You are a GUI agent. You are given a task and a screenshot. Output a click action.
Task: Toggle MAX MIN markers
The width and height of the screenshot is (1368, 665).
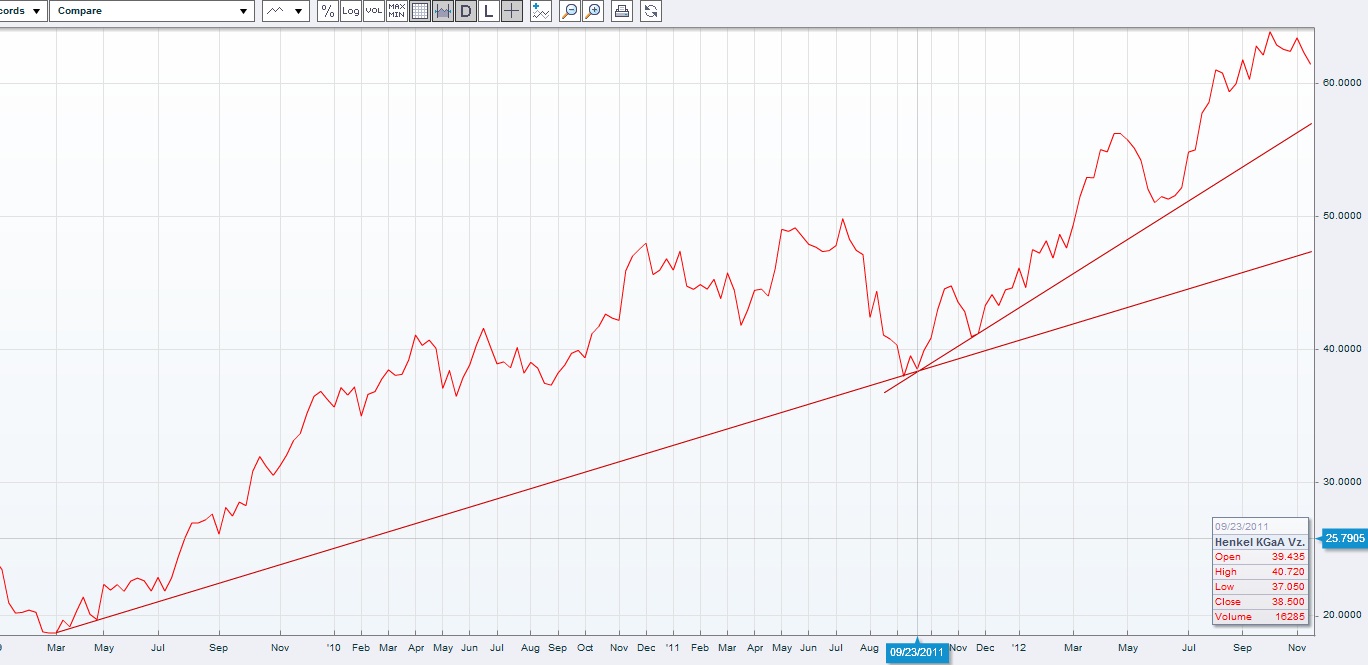coord(396,11)
